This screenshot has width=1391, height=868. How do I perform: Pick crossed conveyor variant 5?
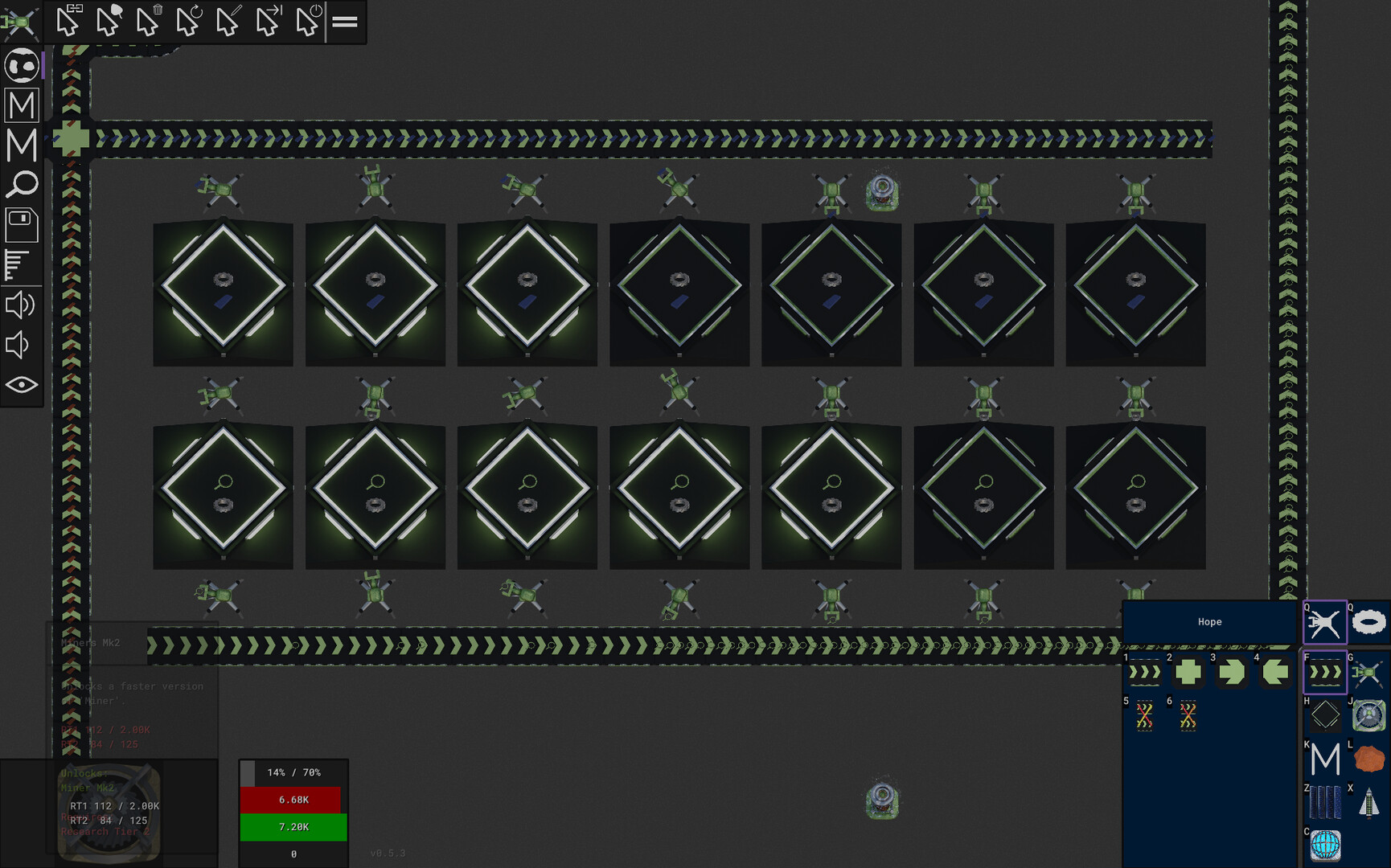pyautogui.click(x=1144, y=715)
